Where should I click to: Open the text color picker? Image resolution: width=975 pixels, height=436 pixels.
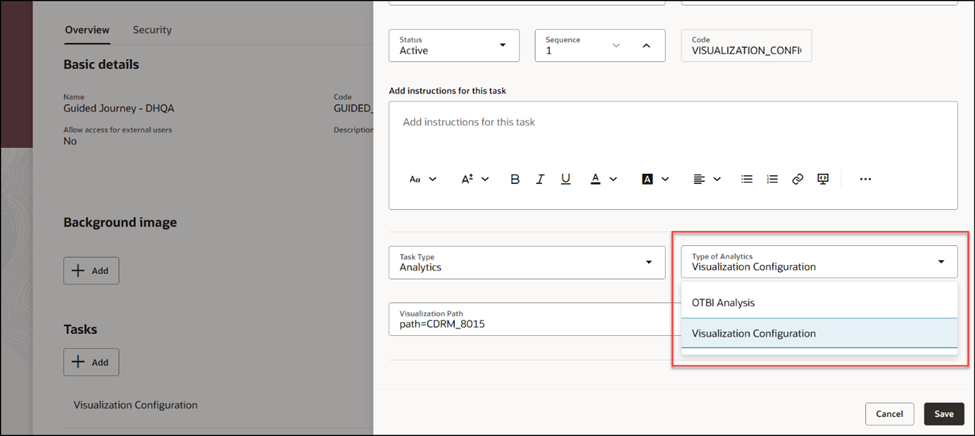603,179
